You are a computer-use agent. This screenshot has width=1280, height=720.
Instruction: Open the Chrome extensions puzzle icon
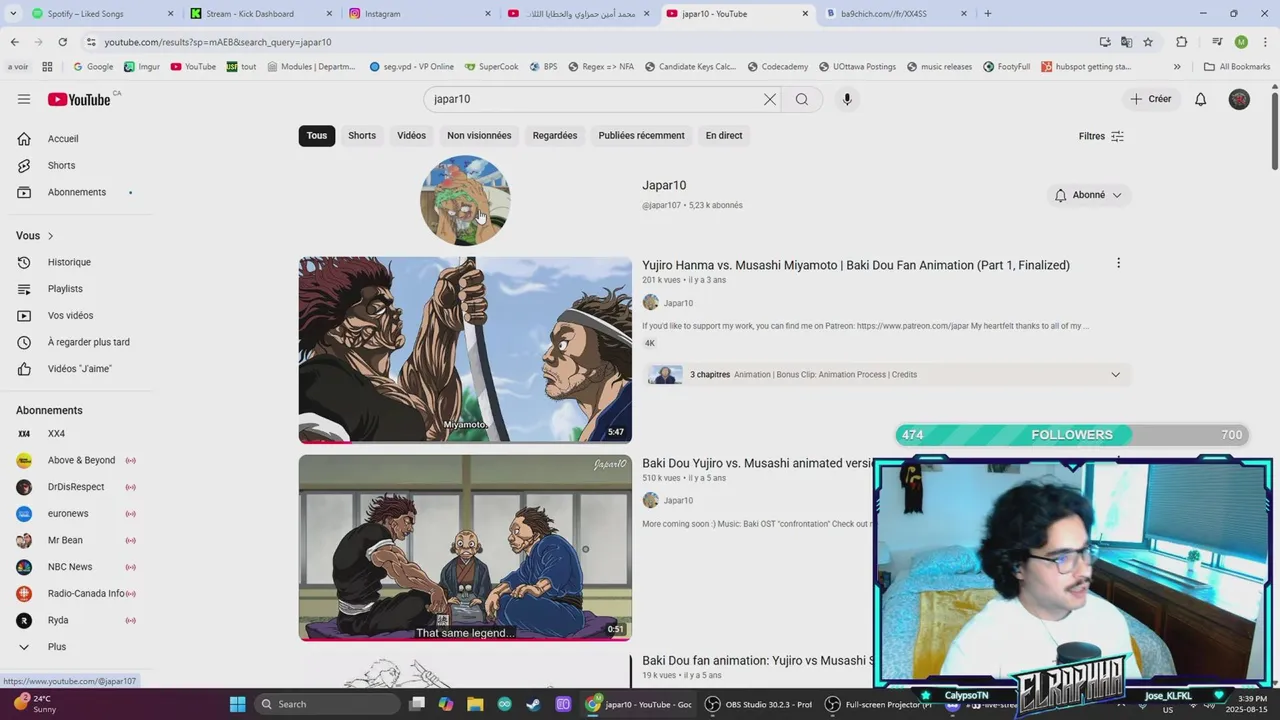(1182, 42)
